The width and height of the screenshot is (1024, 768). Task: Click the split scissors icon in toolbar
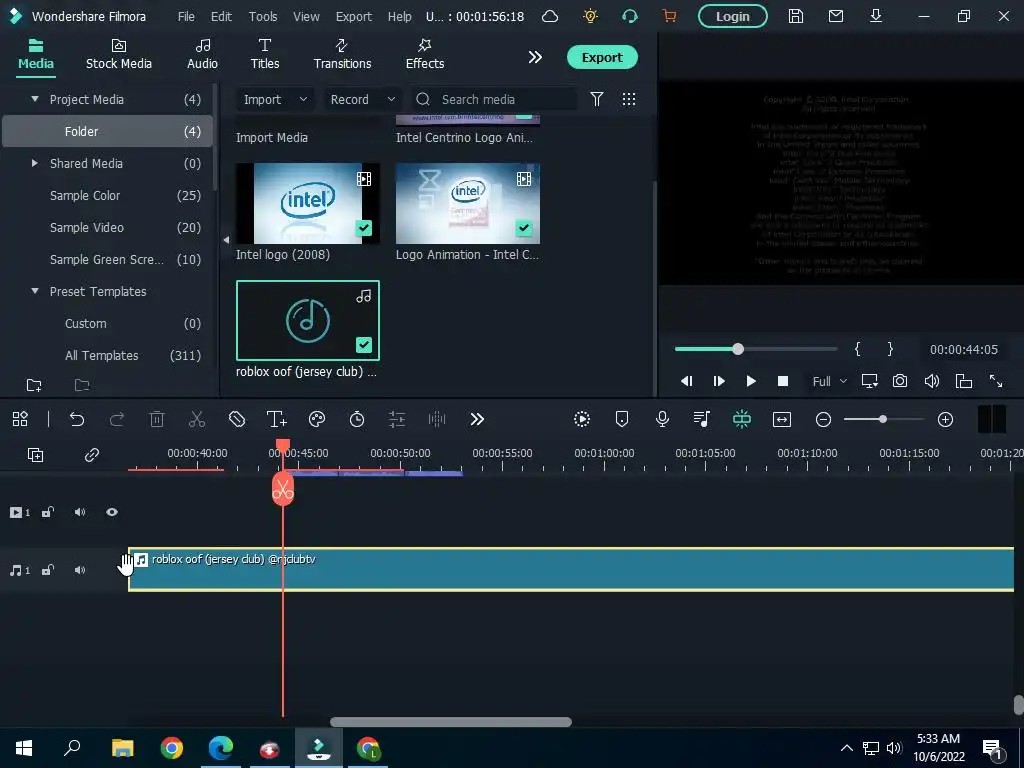click(x=197, y=419)
